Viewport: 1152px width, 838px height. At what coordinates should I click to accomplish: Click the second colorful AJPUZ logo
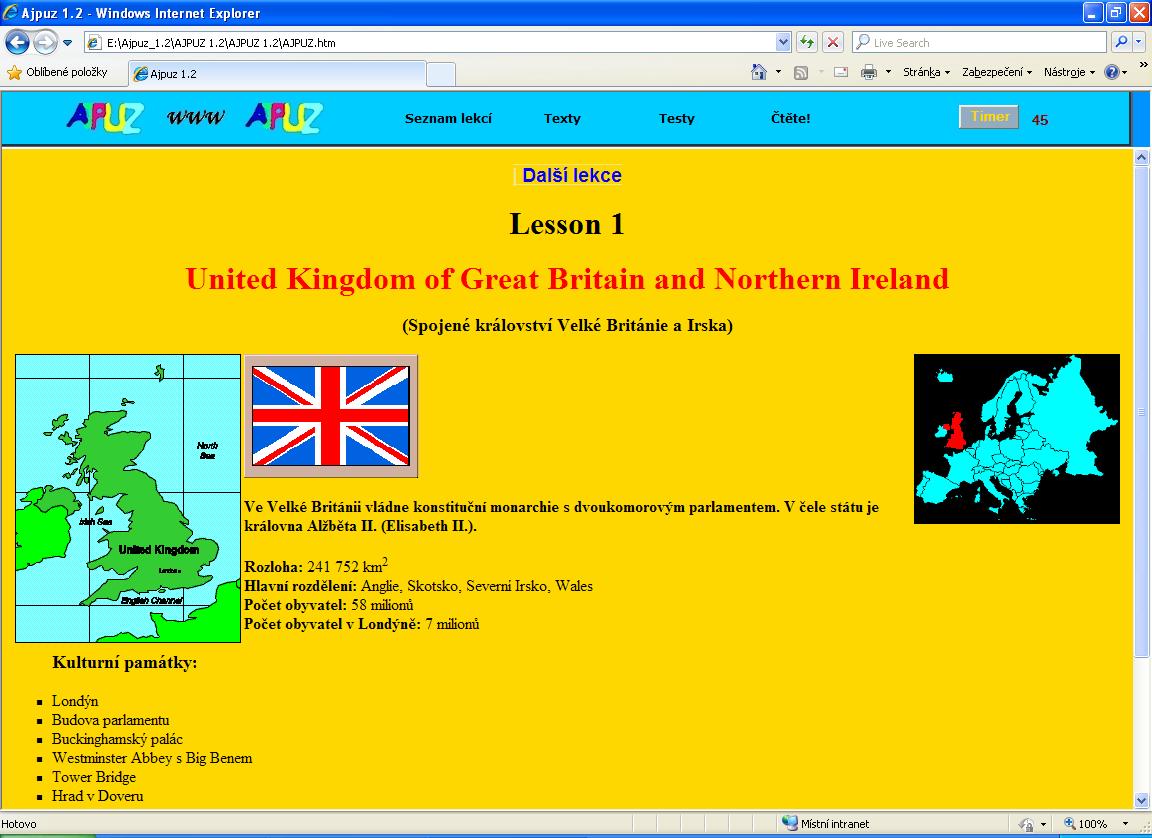284,118
